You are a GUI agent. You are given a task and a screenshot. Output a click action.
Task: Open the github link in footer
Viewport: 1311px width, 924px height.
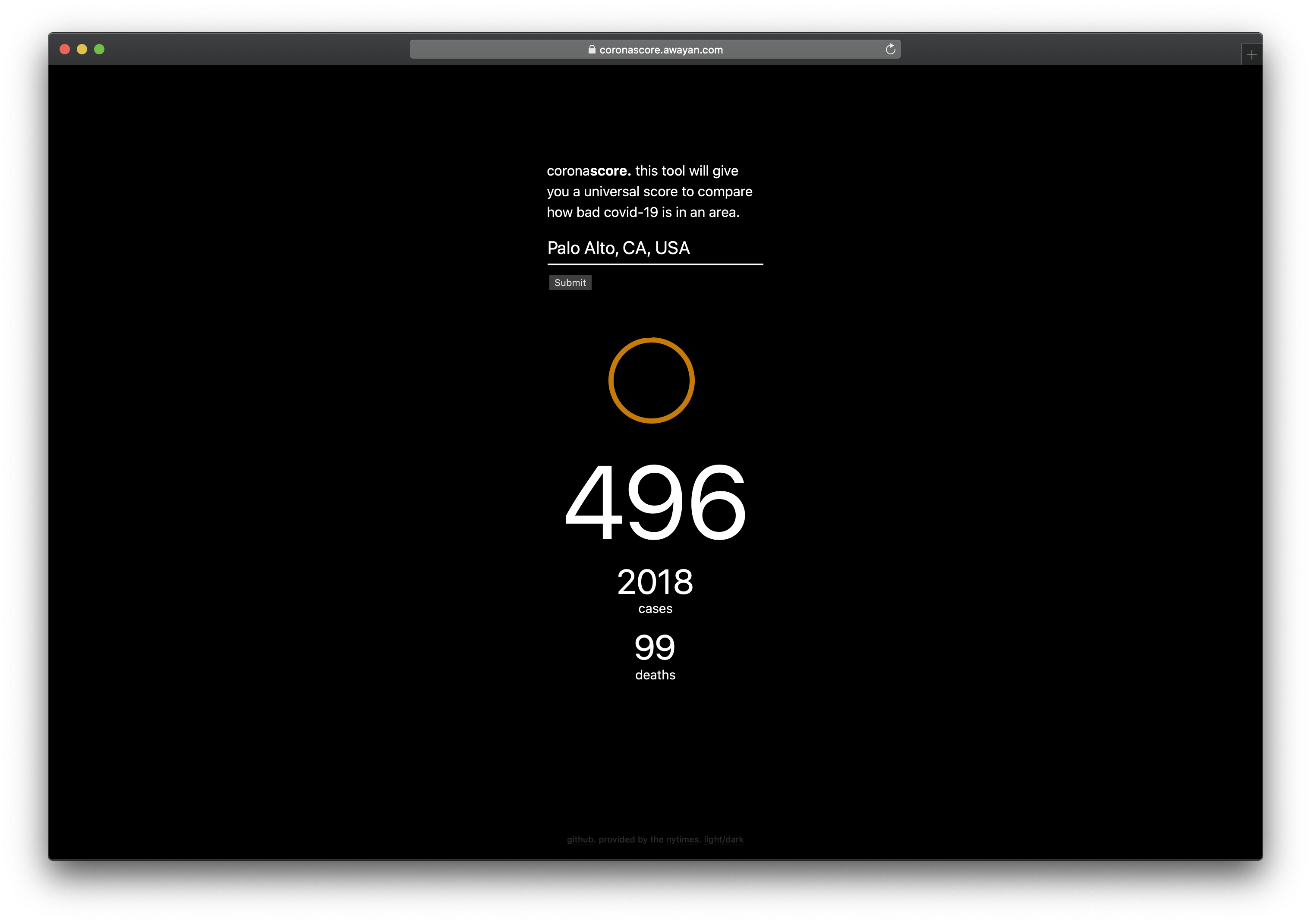580,839
